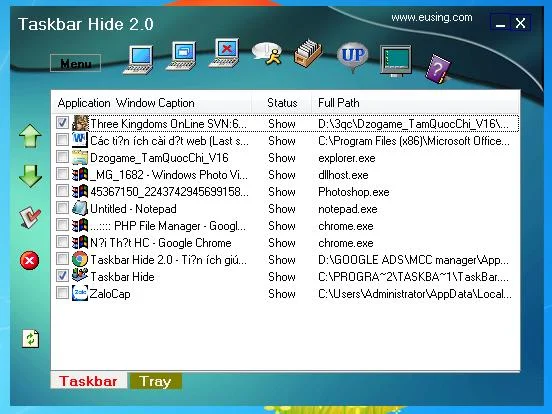This screenshot has width=552, height=414.
Task: Select the dllhost.exe path text
Action: [343, 175]
